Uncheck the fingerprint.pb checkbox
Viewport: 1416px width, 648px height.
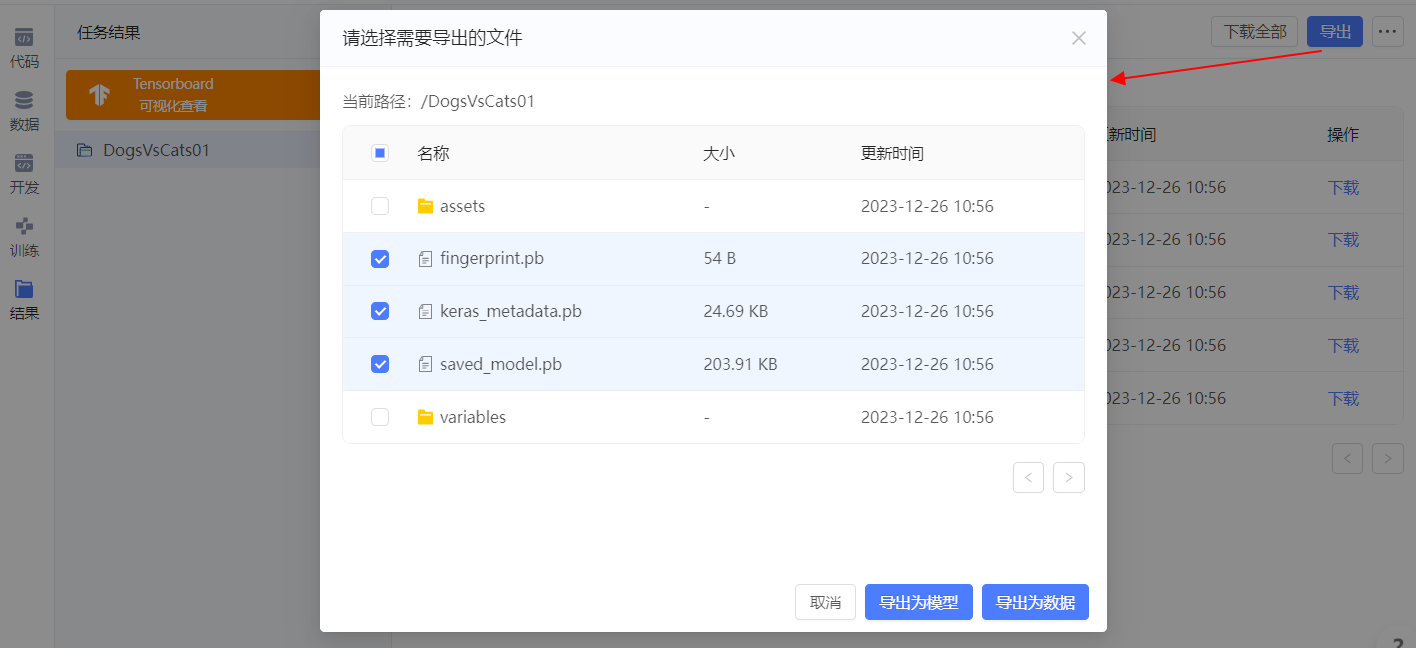[x=380, y=259]
